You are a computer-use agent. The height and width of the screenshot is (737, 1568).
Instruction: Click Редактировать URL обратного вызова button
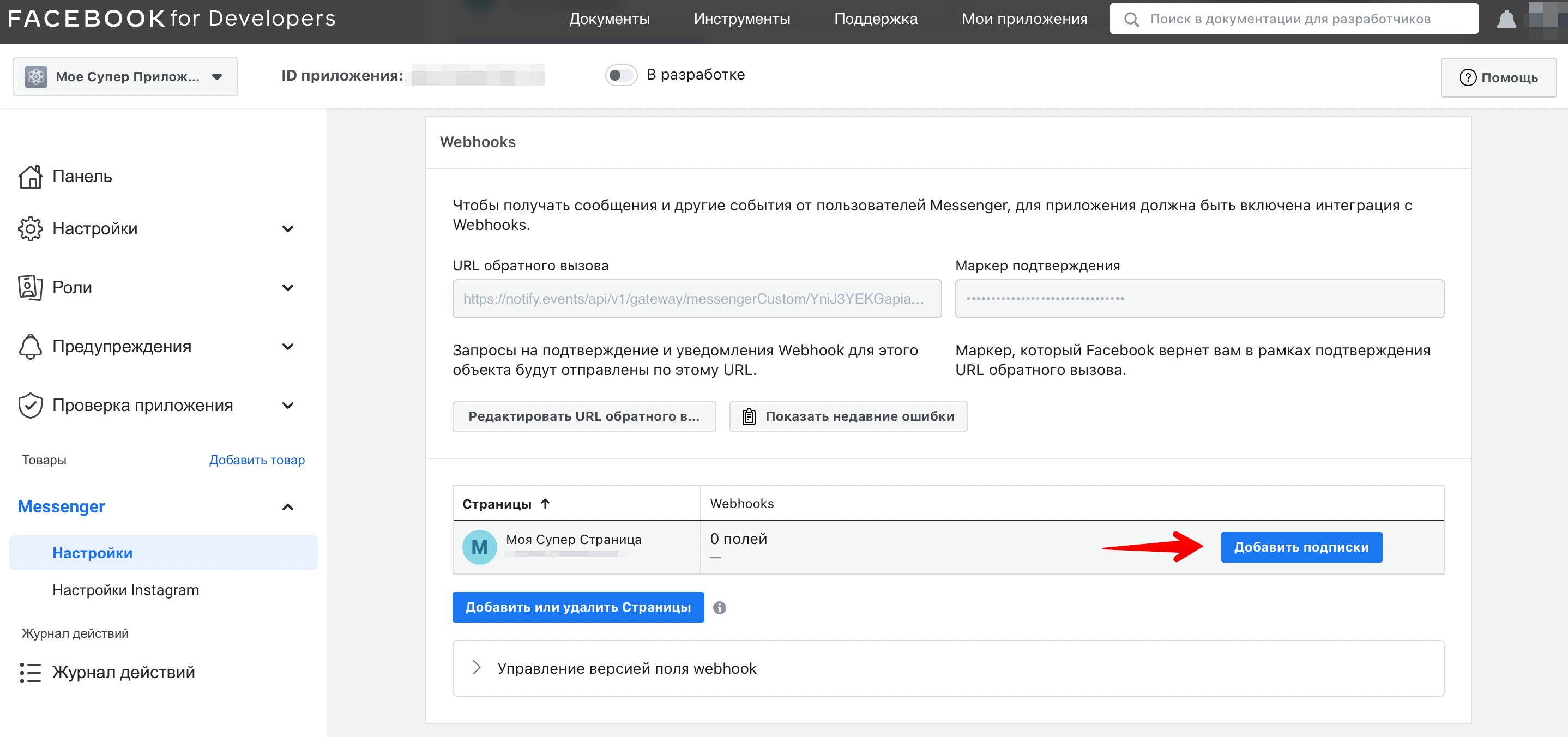pos(584,416)
